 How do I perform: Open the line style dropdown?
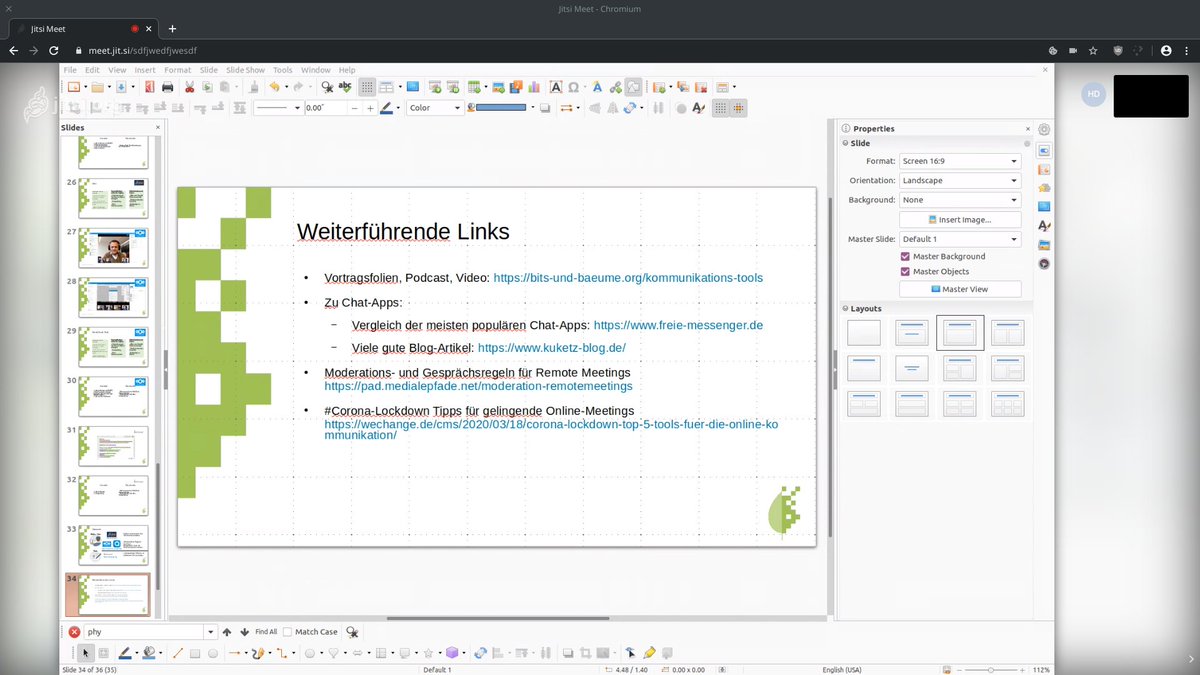[x=278, y=108]
